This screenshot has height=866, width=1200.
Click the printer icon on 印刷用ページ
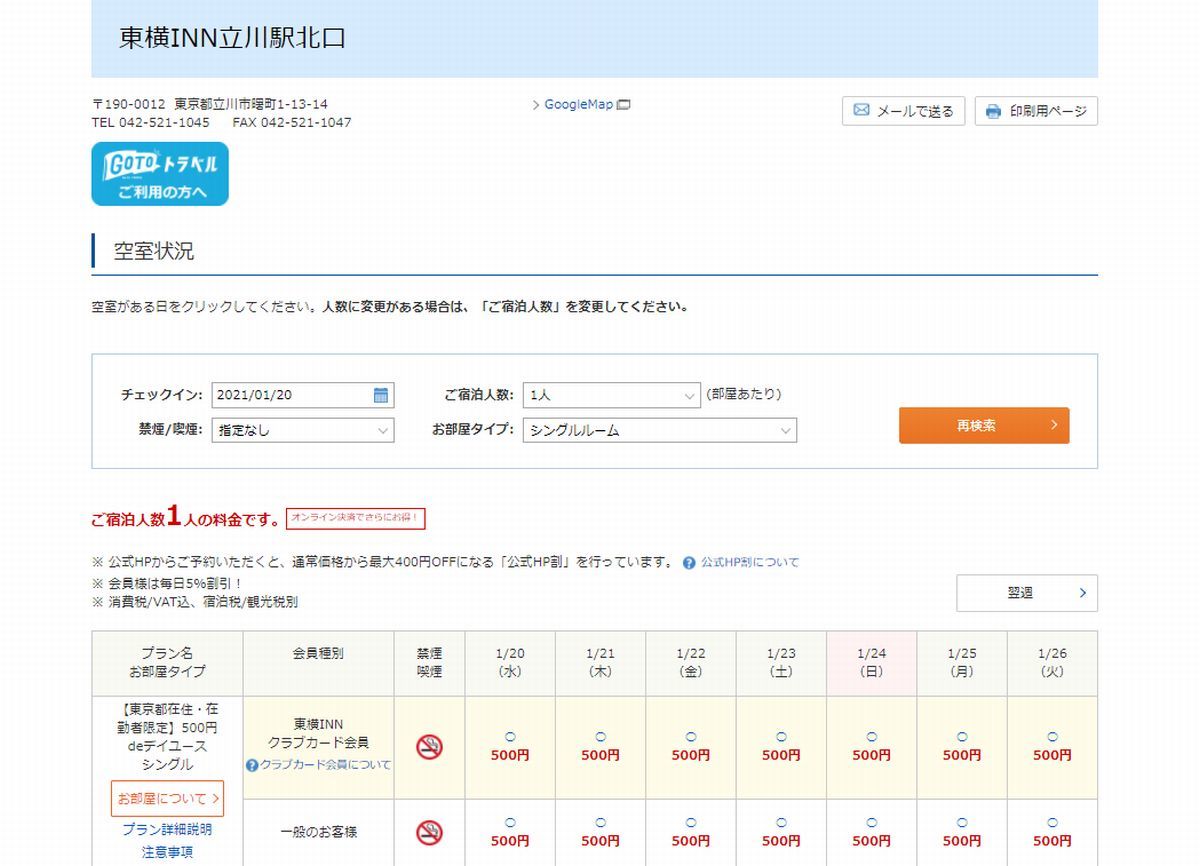pos(993,111)
